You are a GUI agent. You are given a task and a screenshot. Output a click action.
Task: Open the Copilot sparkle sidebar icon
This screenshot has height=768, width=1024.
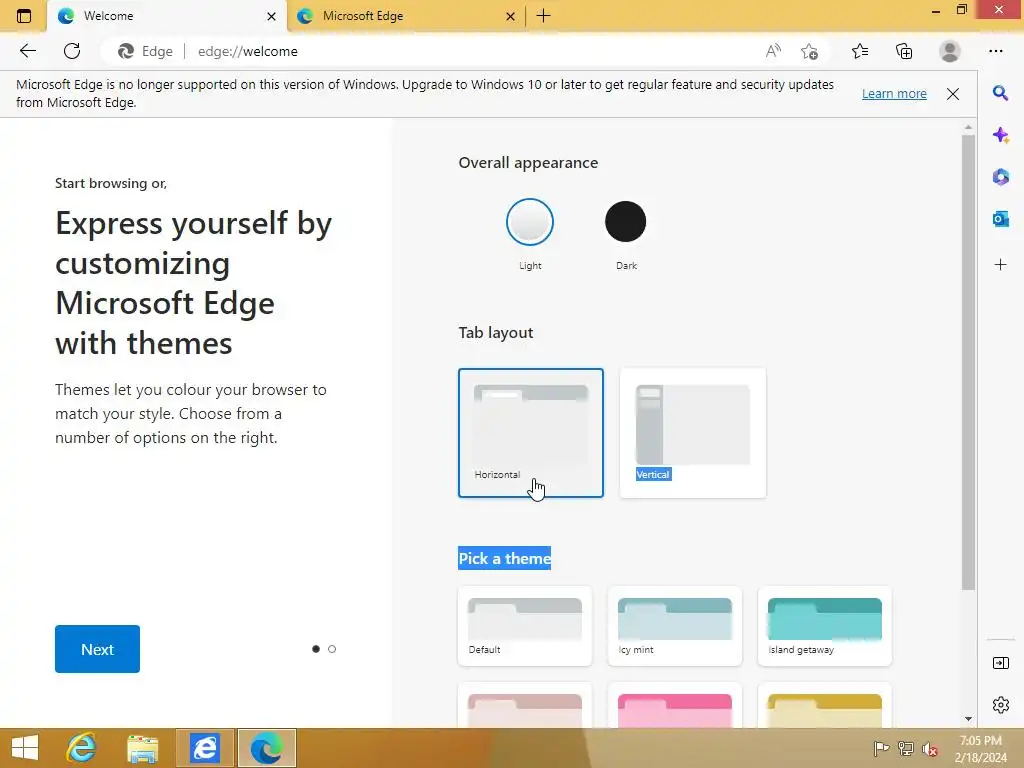1000,135
